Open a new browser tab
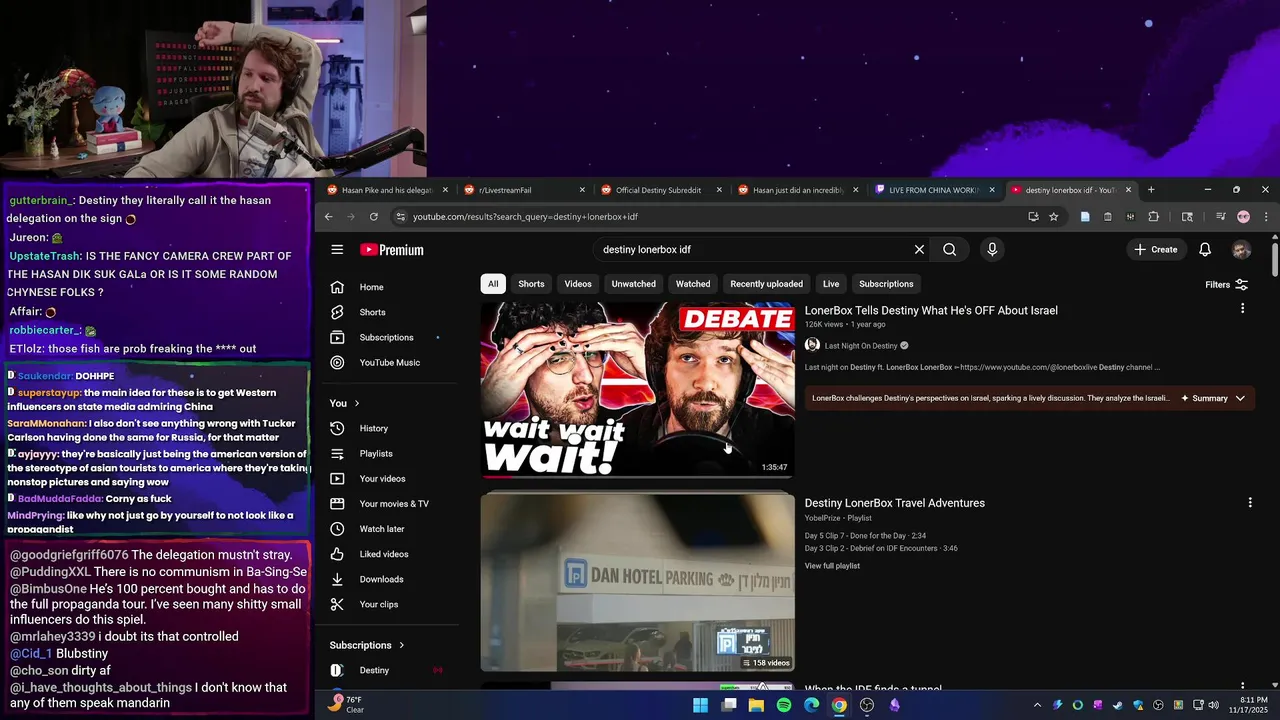 tap(1151, 190)
